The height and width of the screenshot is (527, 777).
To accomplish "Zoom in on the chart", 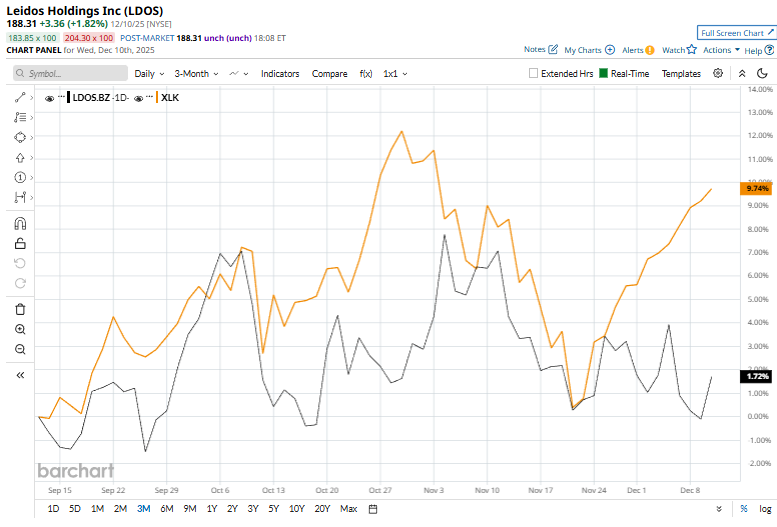I will [20, 329].
